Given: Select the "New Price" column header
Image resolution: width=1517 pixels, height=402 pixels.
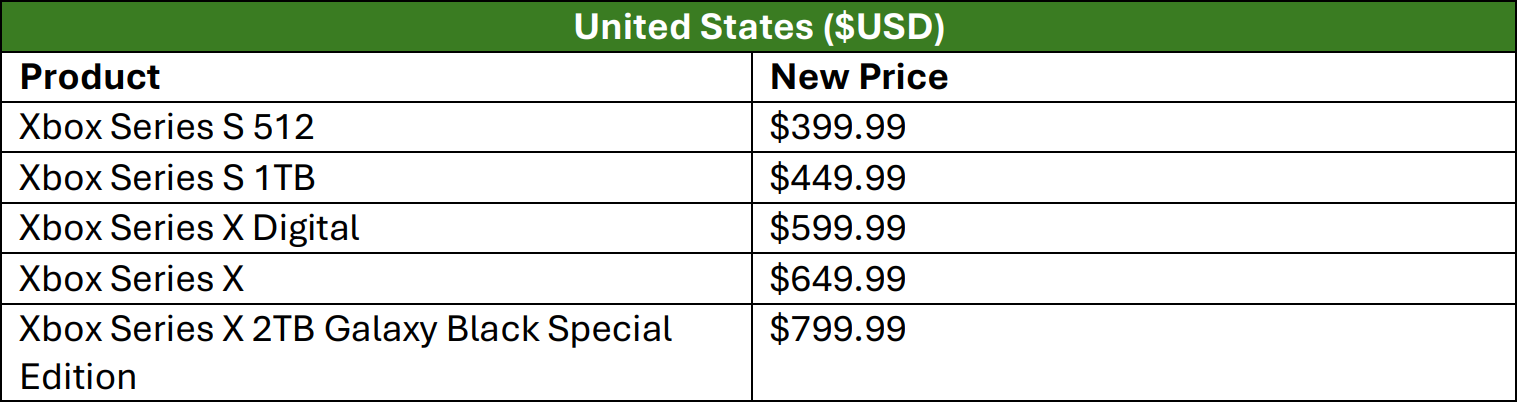Looking at the screenshot, I should 859,77.
